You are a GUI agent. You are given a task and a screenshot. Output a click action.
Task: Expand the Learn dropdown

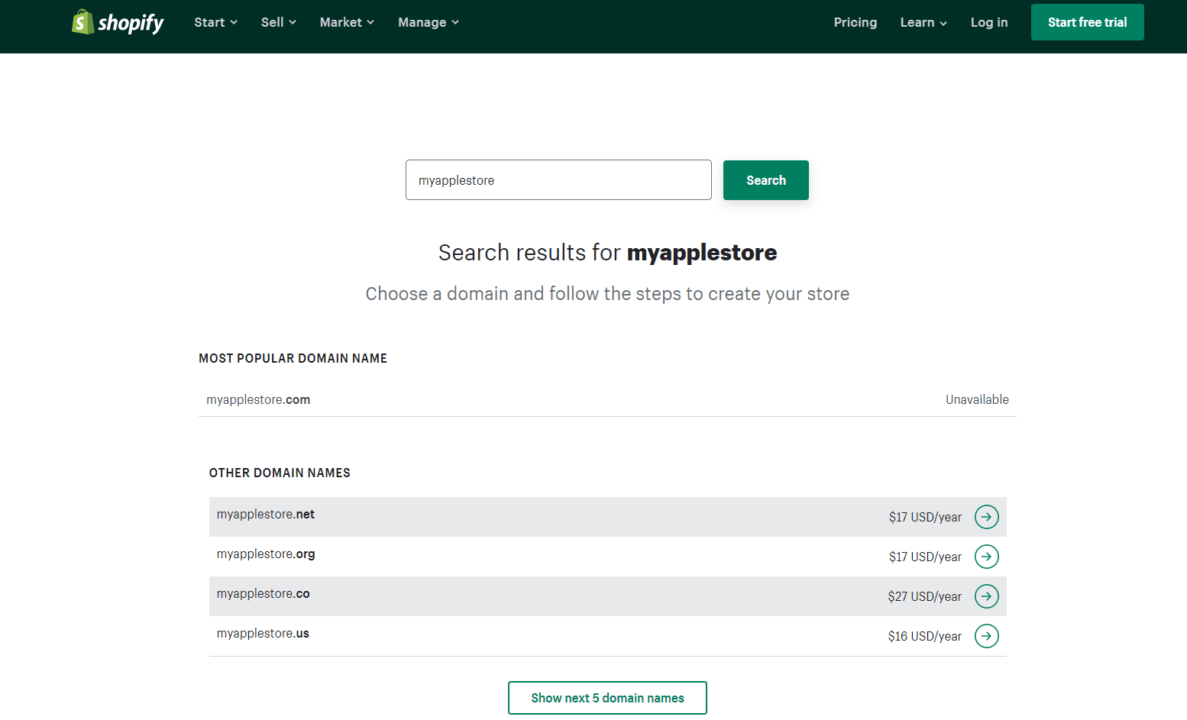click(x=922, y=22)
